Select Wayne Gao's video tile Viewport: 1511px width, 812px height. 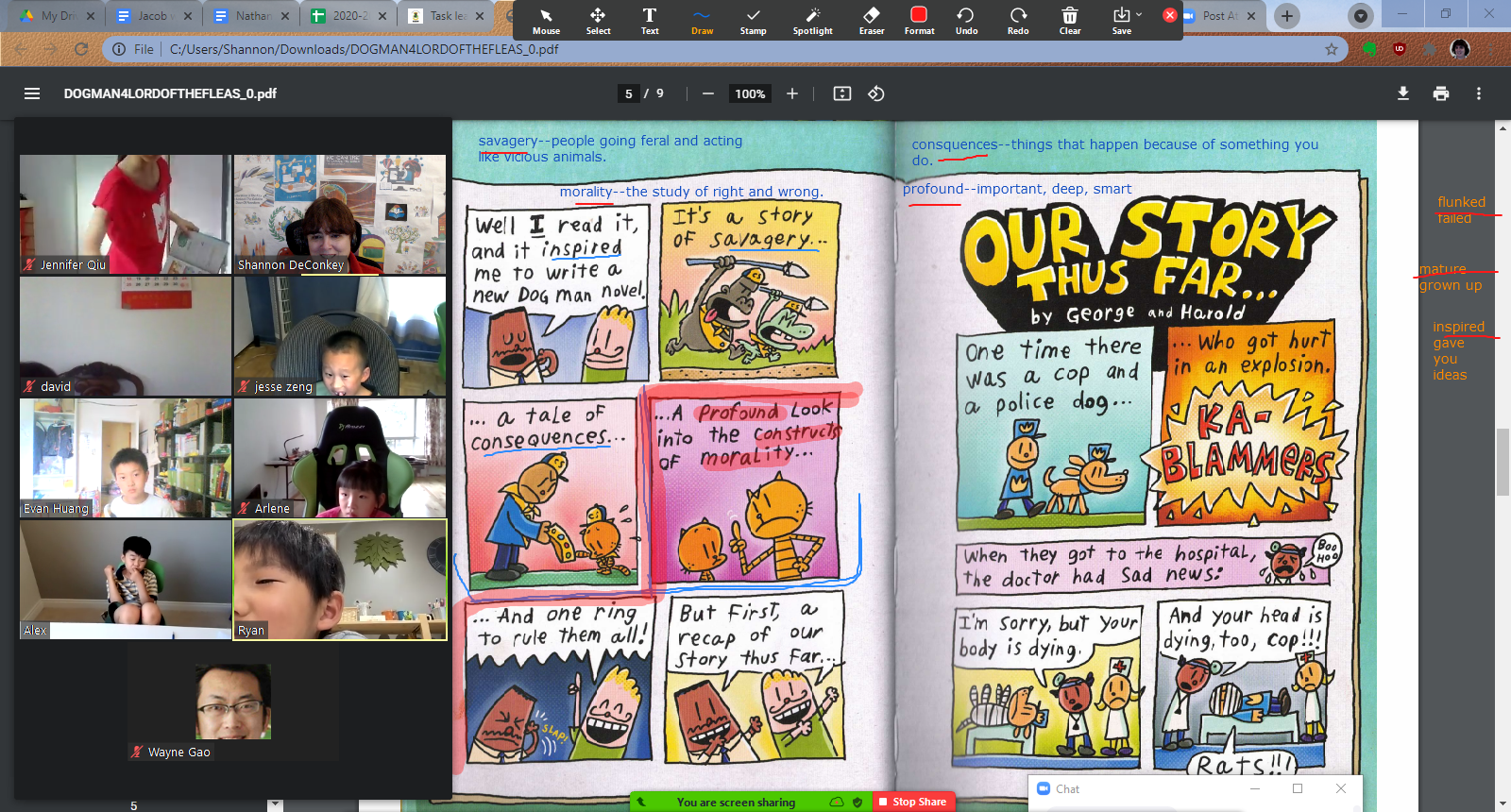coord(233,702)
